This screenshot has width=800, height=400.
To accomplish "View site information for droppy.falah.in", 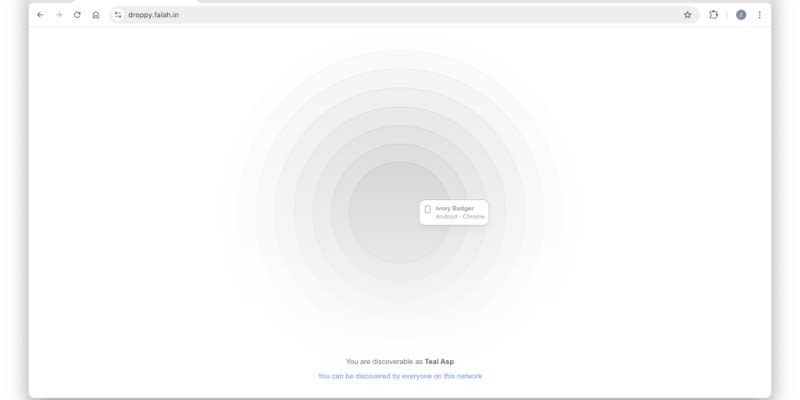I will 118,15.
